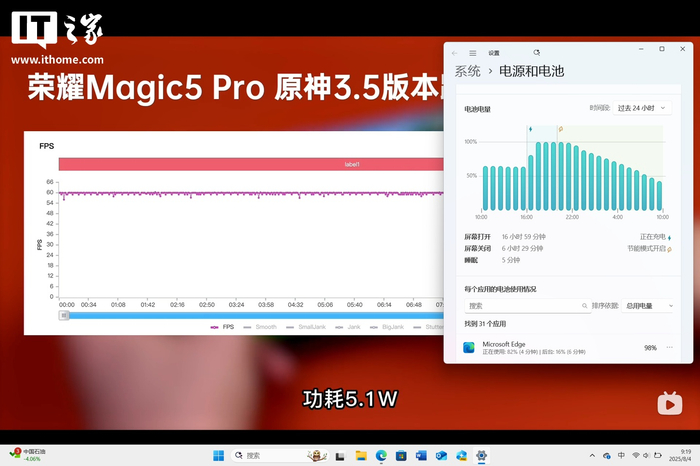
Task: Click the Bilibili play icon on video
Action: (670, 404)
